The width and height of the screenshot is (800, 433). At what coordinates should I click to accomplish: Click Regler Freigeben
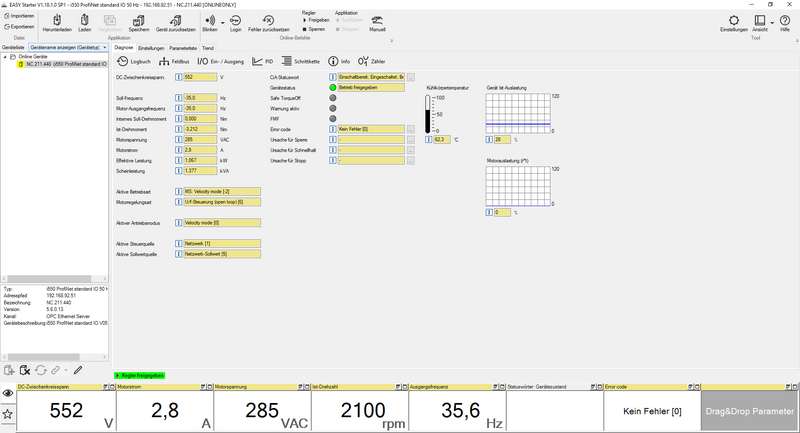(316, 20)
